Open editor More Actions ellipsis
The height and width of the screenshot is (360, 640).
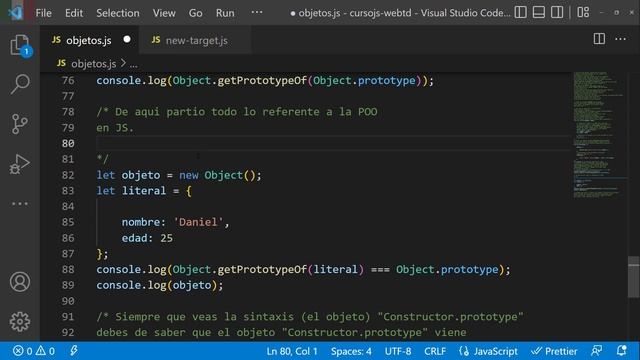pyautogui.click(x=620, y=39)
